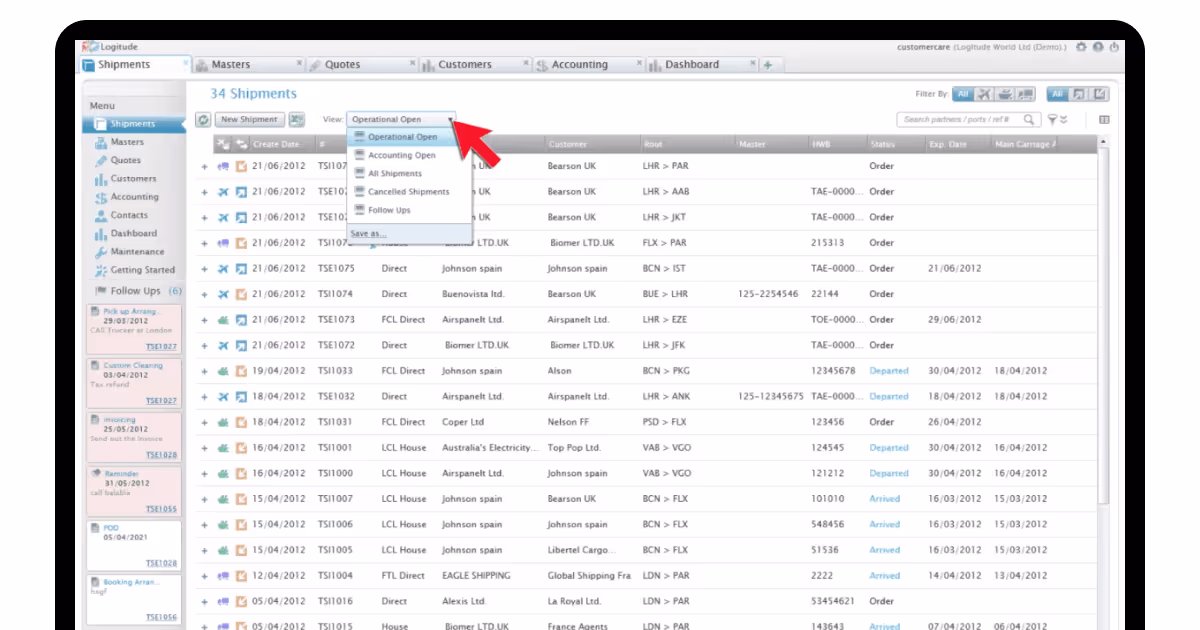Click the Excel export icon beside New Shipment

tap(297, 119)
